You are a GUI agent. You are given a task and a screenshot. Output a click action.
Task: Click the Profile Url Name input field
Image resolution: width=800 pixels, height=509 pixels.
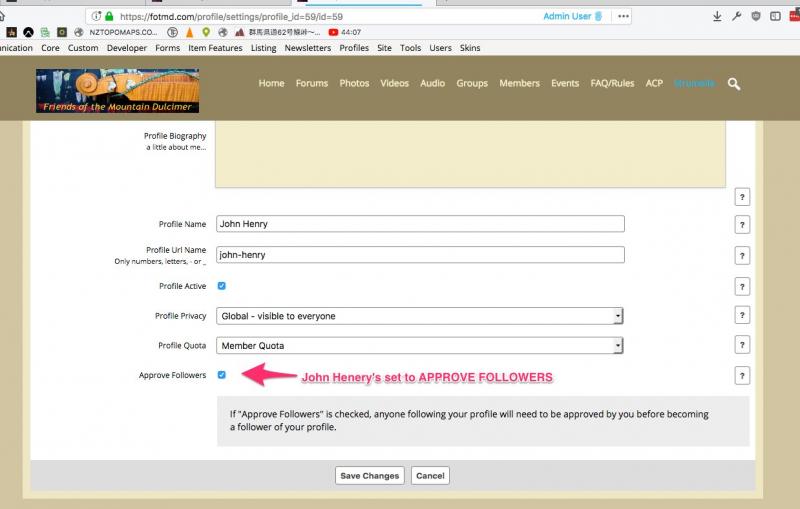pyautogui.click(x=420, y=255)
